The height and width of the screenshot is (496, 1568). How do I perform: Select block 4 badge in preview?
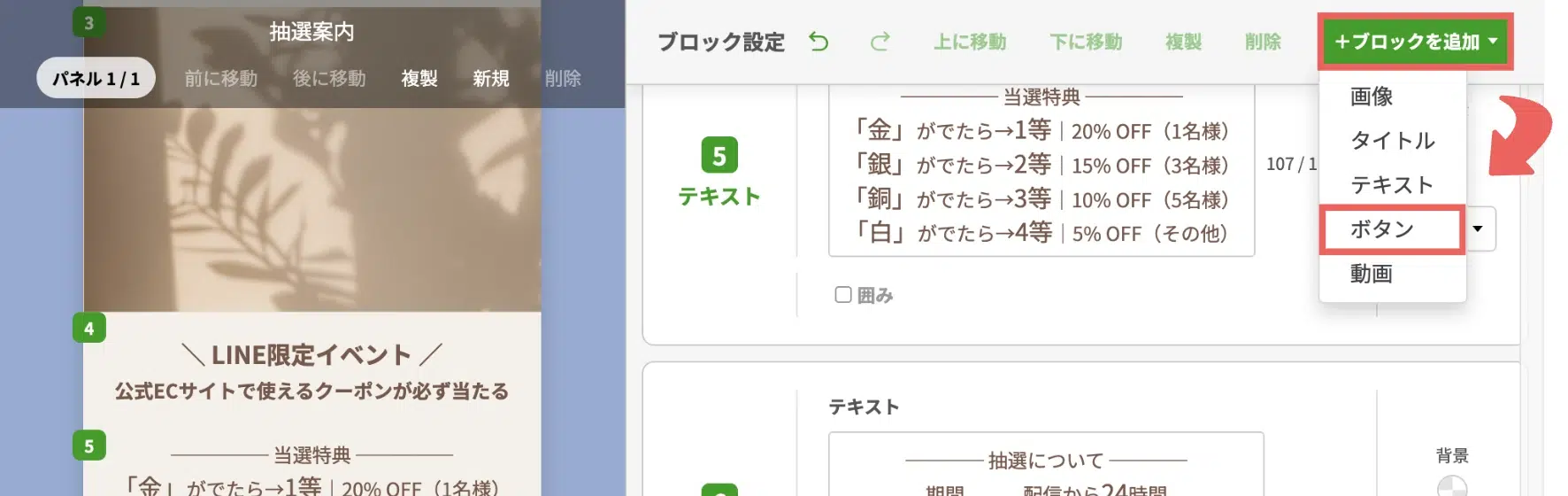pos(88,328)
